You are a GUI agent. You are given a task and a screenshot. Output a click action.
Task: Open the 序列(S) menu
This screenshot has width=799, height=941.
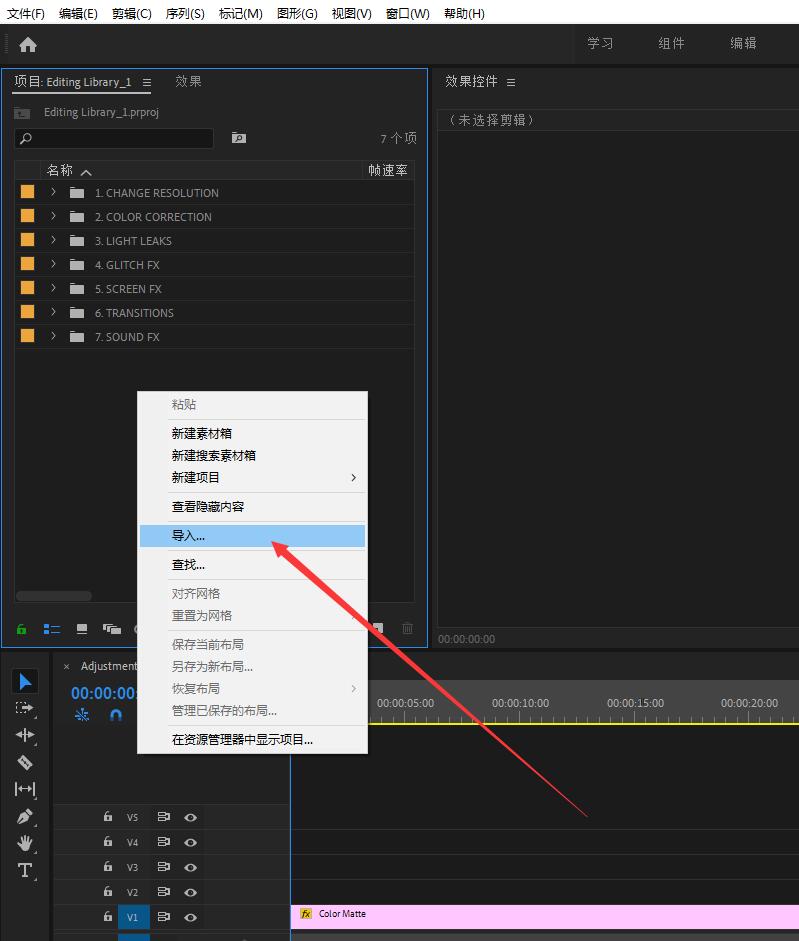click(x=185, y=13)
